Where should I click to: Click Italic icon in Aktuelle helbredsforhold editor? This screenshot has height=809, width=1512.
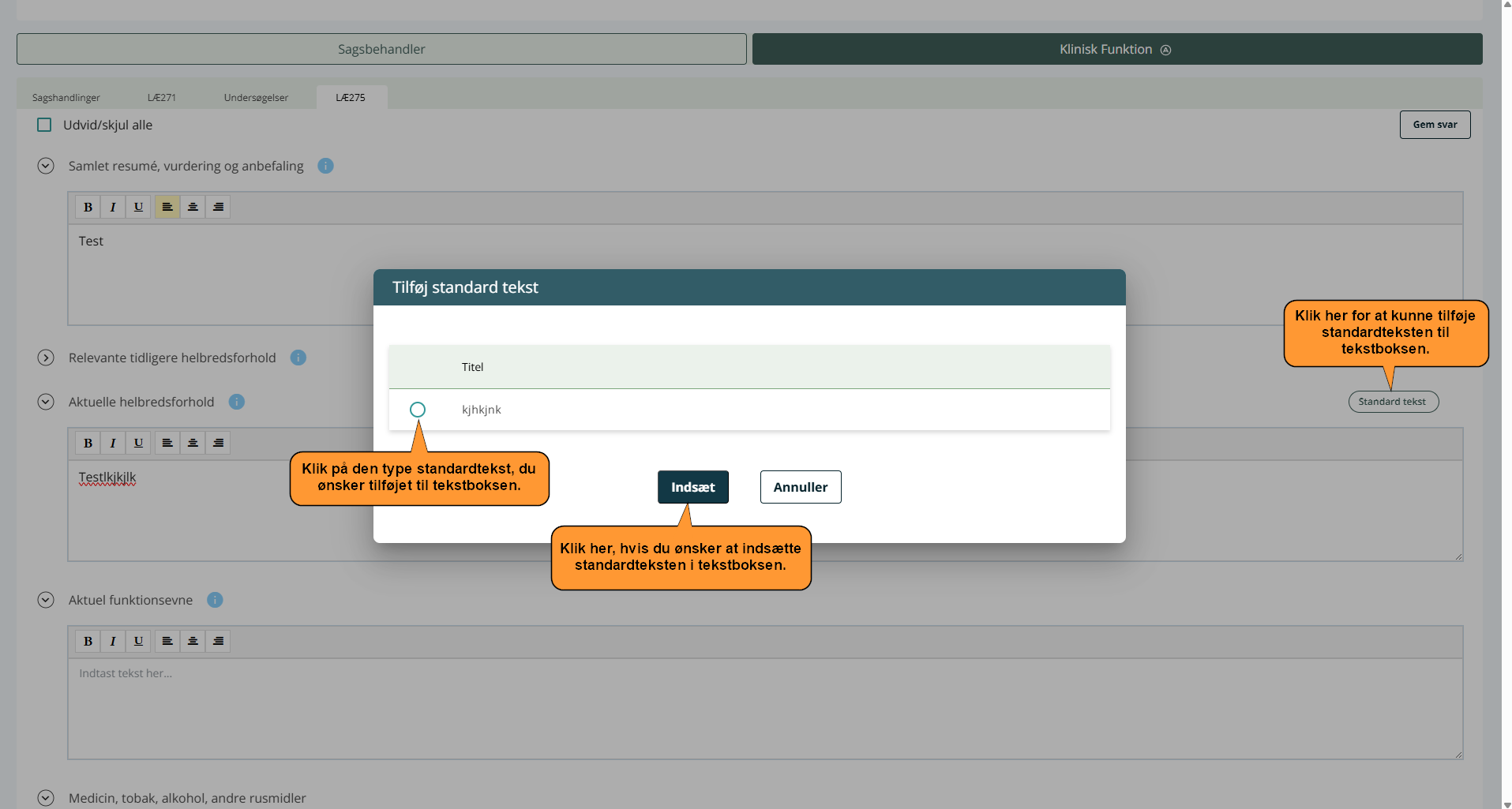click(113, 443)
